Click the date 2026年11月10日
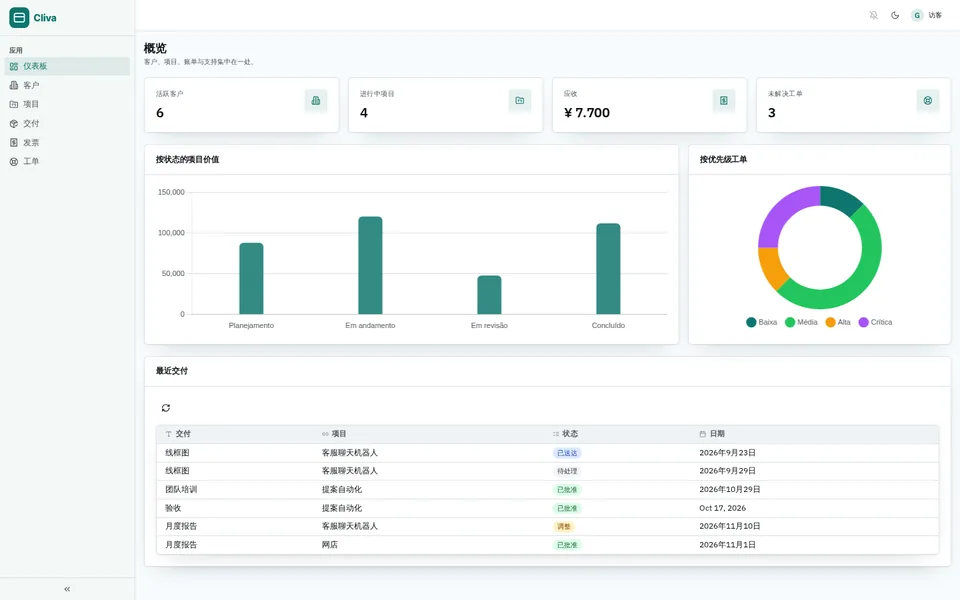960x600 pixels. tap(730, 527)
